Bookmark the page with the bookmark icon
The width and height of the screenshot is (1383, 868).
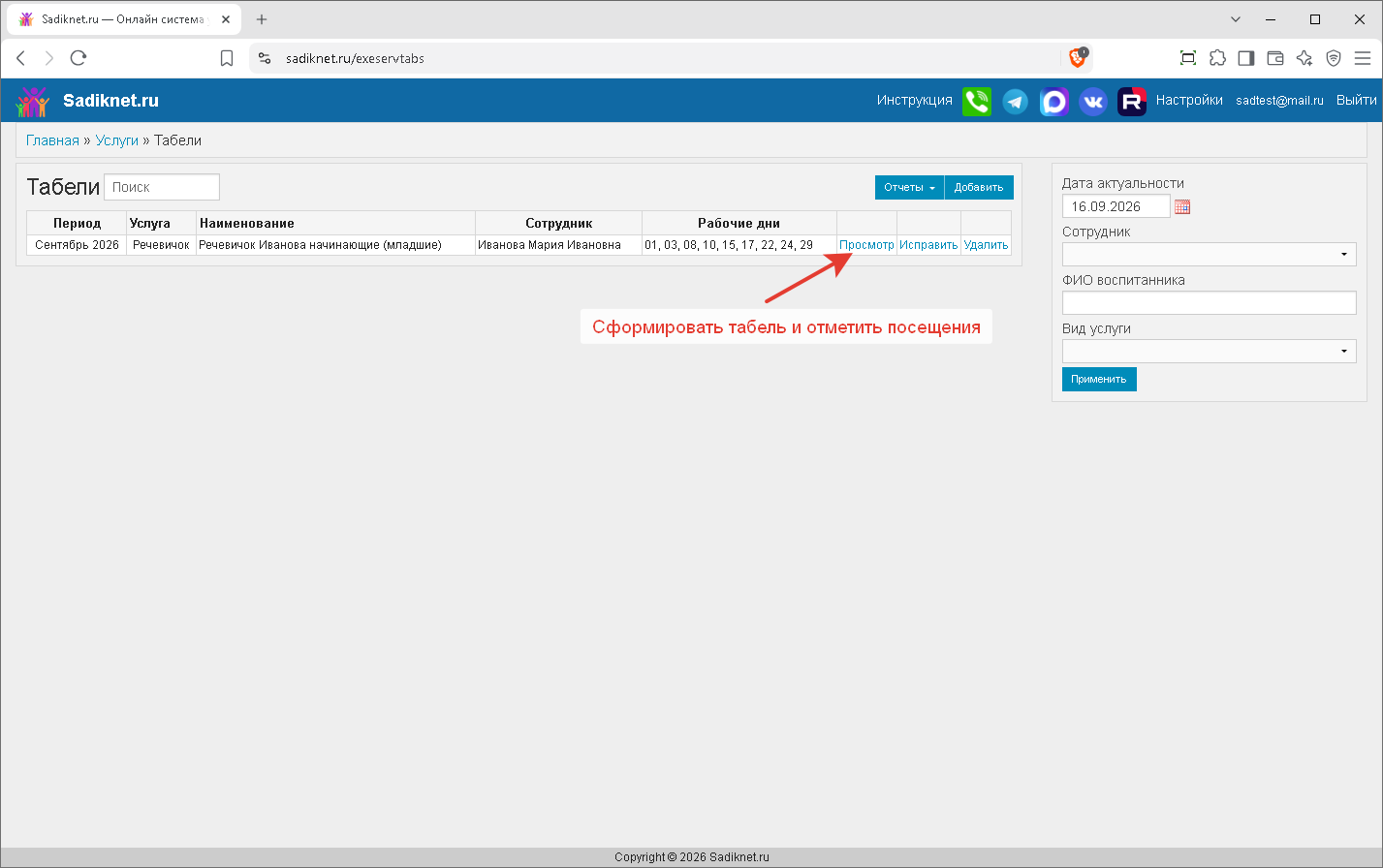click(x=227, y=58)
